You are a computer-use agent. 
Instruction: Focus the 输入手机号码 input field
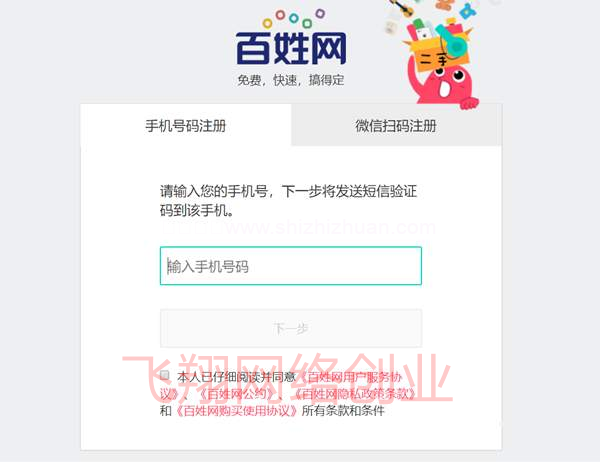[291, 266]
